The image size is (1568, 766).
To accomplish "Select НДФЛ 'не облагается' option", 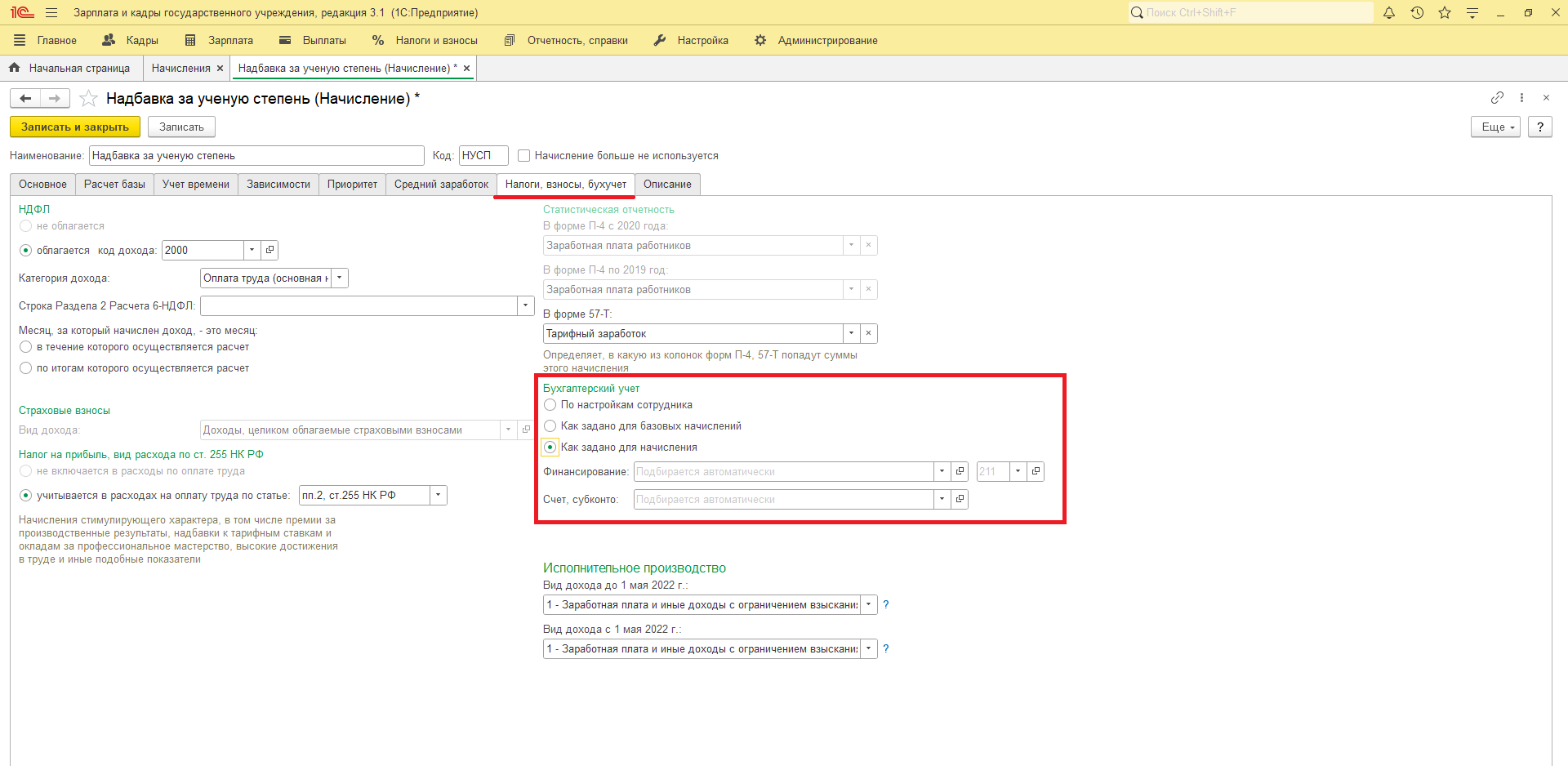I will point(25,226).
